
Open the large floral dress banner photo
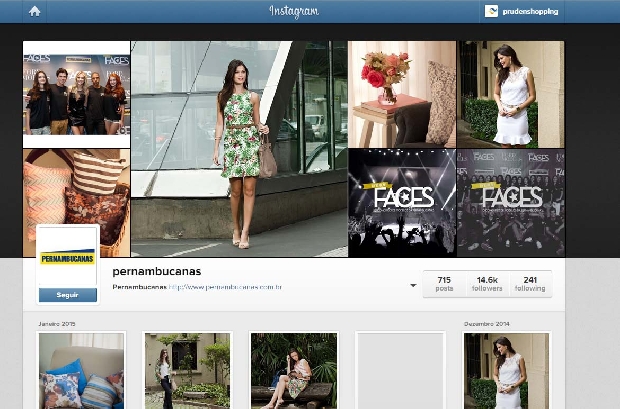[x=239, y=149]
